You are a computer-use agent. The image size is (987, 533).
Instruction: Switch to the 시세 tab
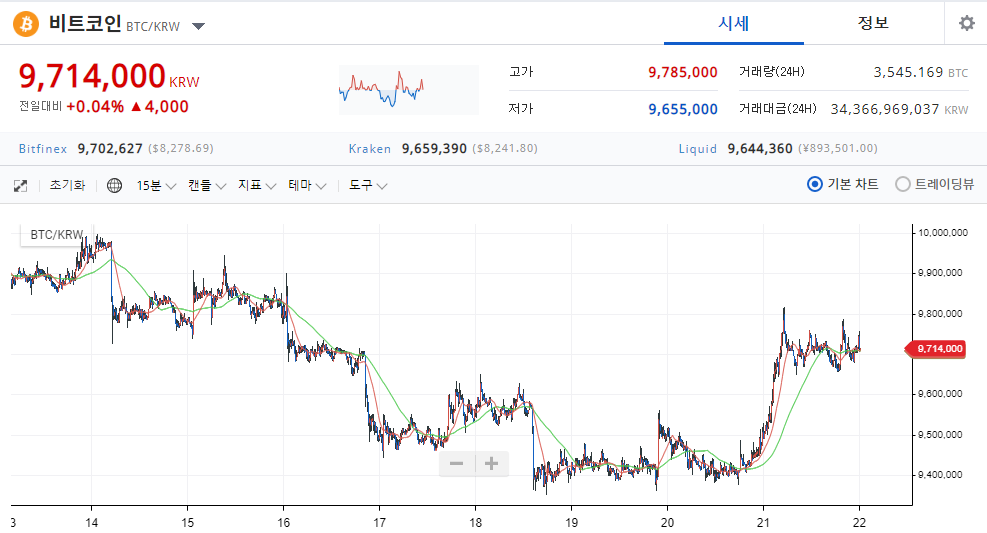point(734,23)
